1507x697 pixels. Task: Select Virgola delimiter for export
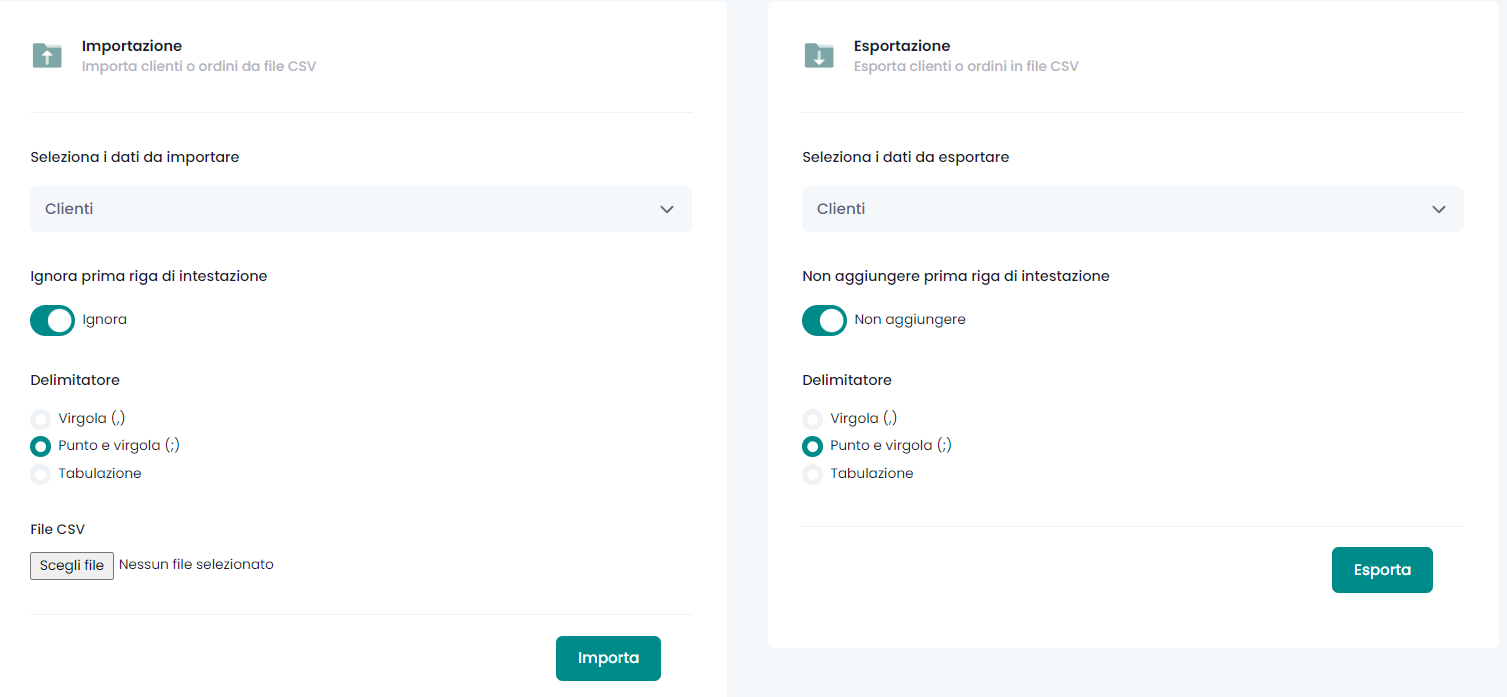pyautogui.click(x=813, y=419)
